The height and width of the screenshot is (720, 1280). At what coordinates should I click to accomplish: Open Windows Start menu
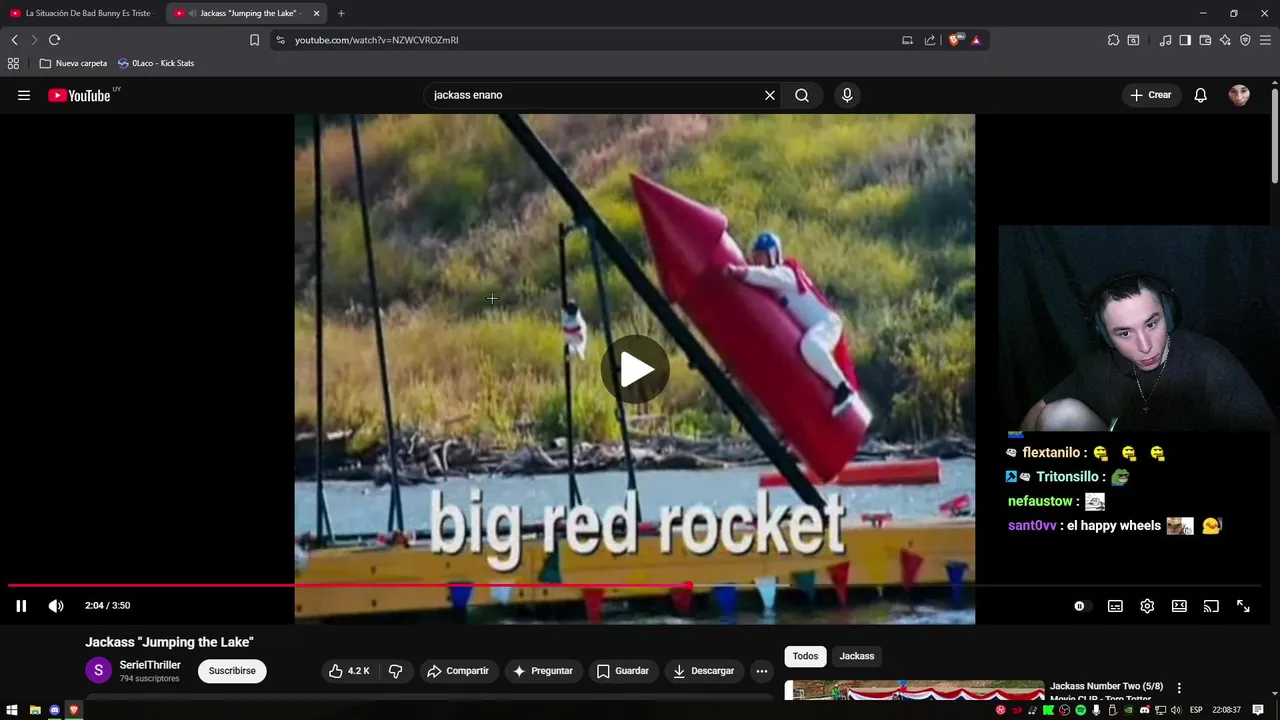tap(14, 710)
